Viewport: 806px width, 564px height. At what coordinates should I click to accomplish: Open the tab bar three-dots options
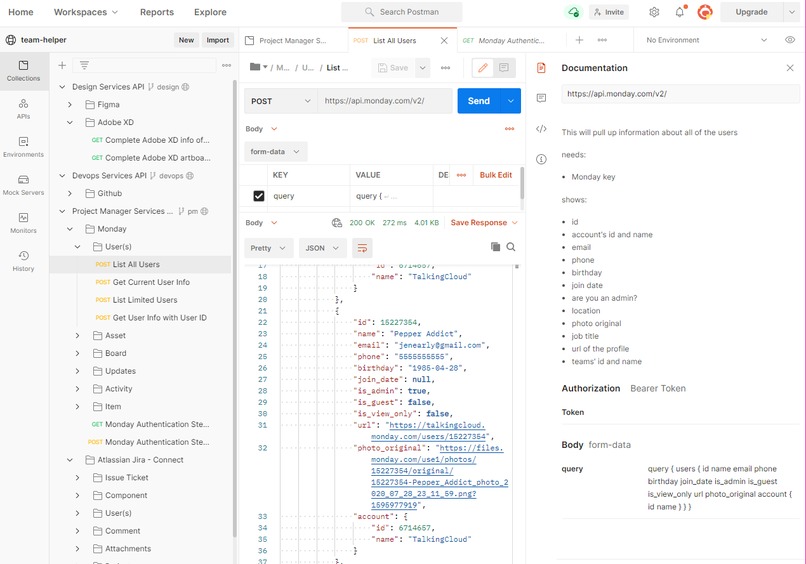(x=602, y=40)
